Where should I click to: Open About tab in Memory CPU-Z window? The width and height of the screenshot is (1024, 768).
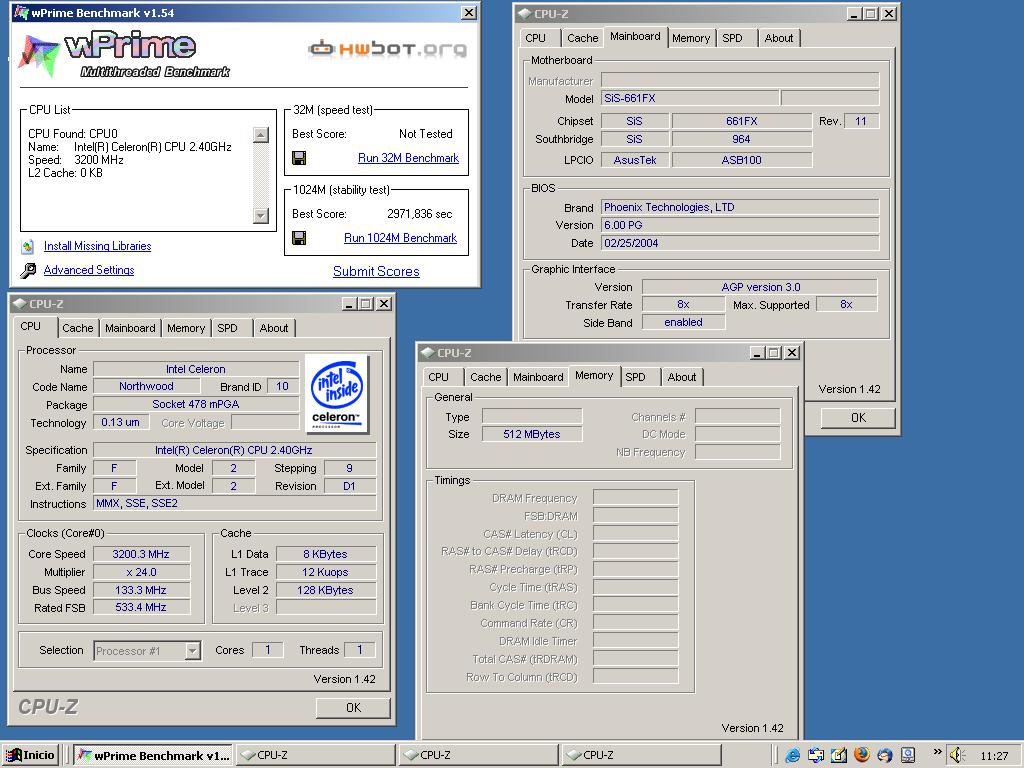click(682, 377)
